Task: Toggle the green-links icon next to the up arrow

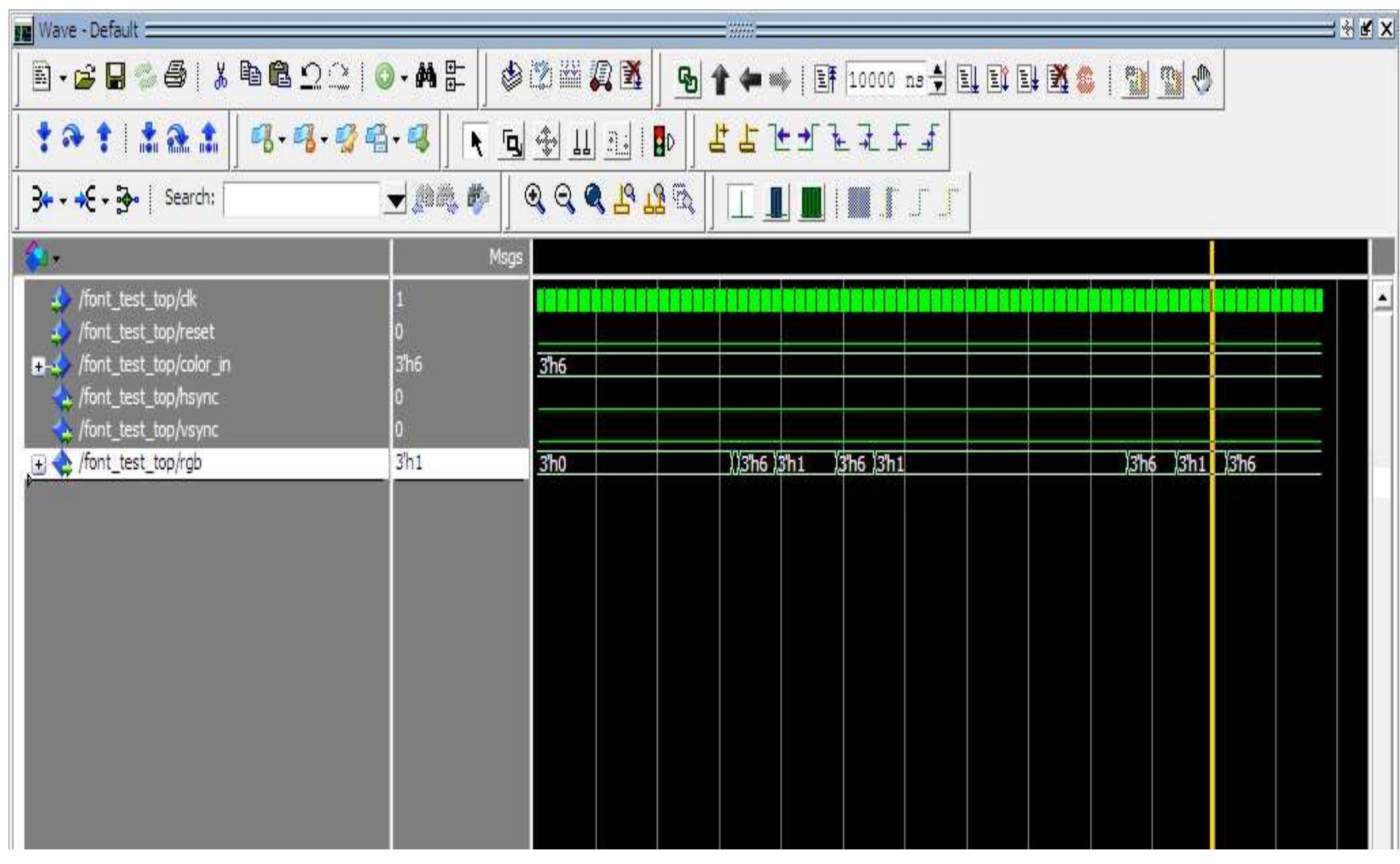Action: 688,79
